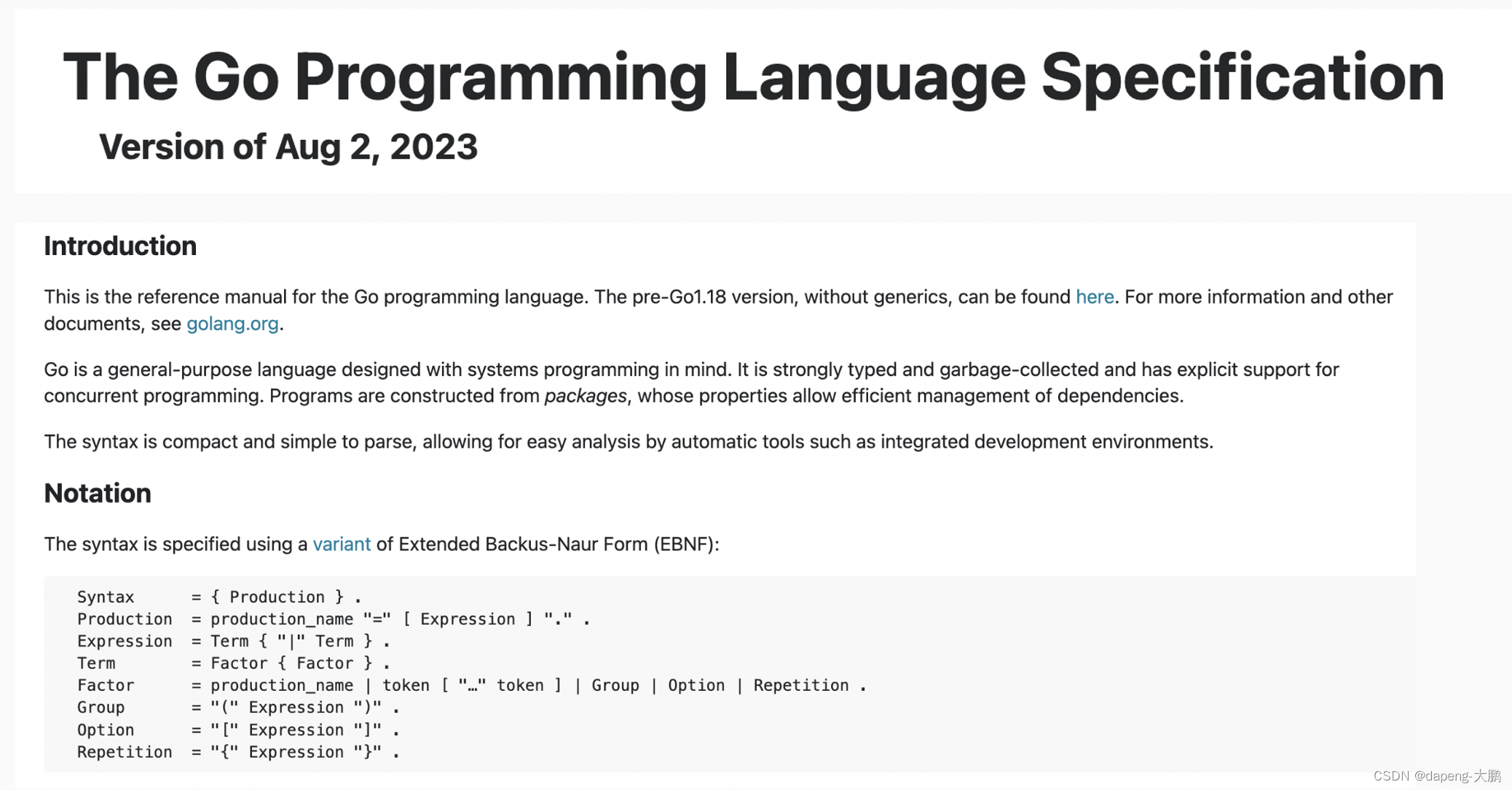
Task: Click the Introduction heading
Action: pyautogui.click(x=120, y=246)
